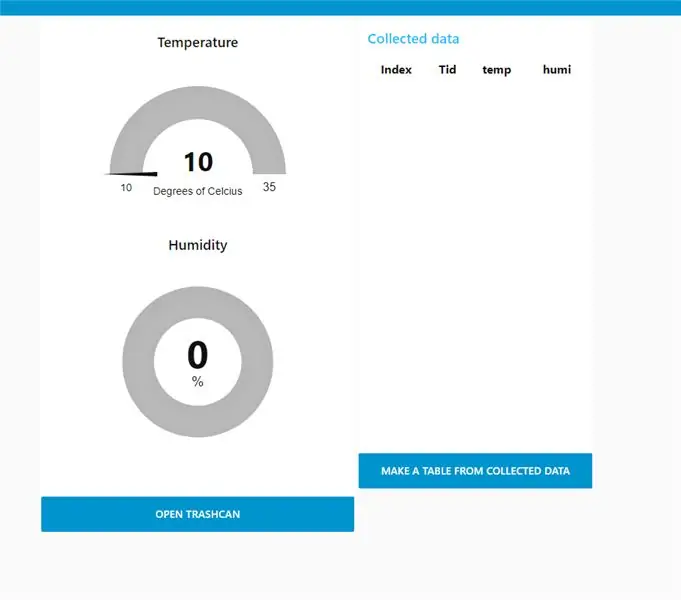Select the humi column header
Screen dimensions: 681x600
pos(557,70)
